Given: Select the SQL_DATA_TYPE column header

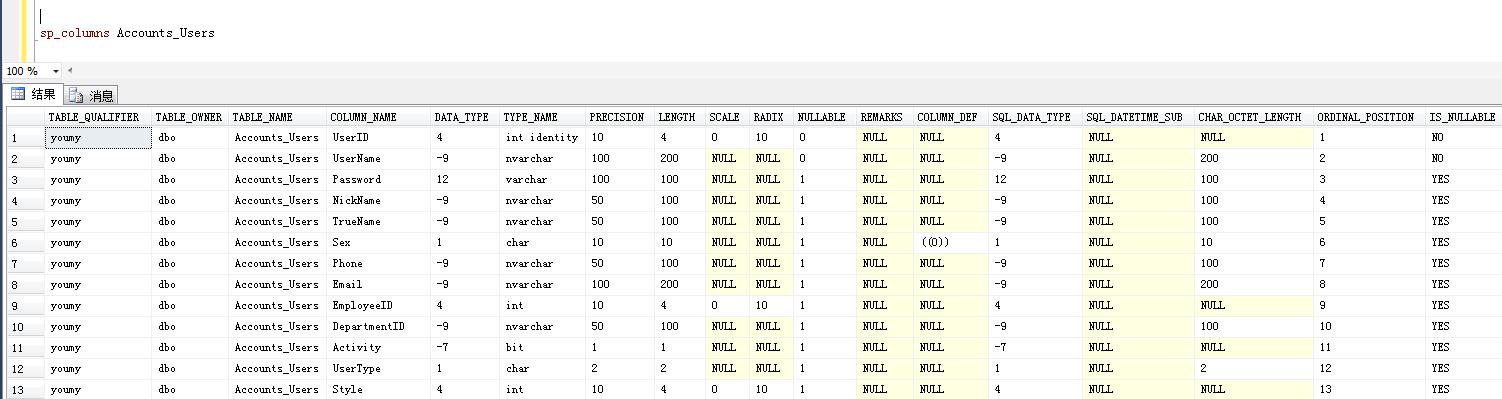Looking at the screenshot, I should point(1035,117).
